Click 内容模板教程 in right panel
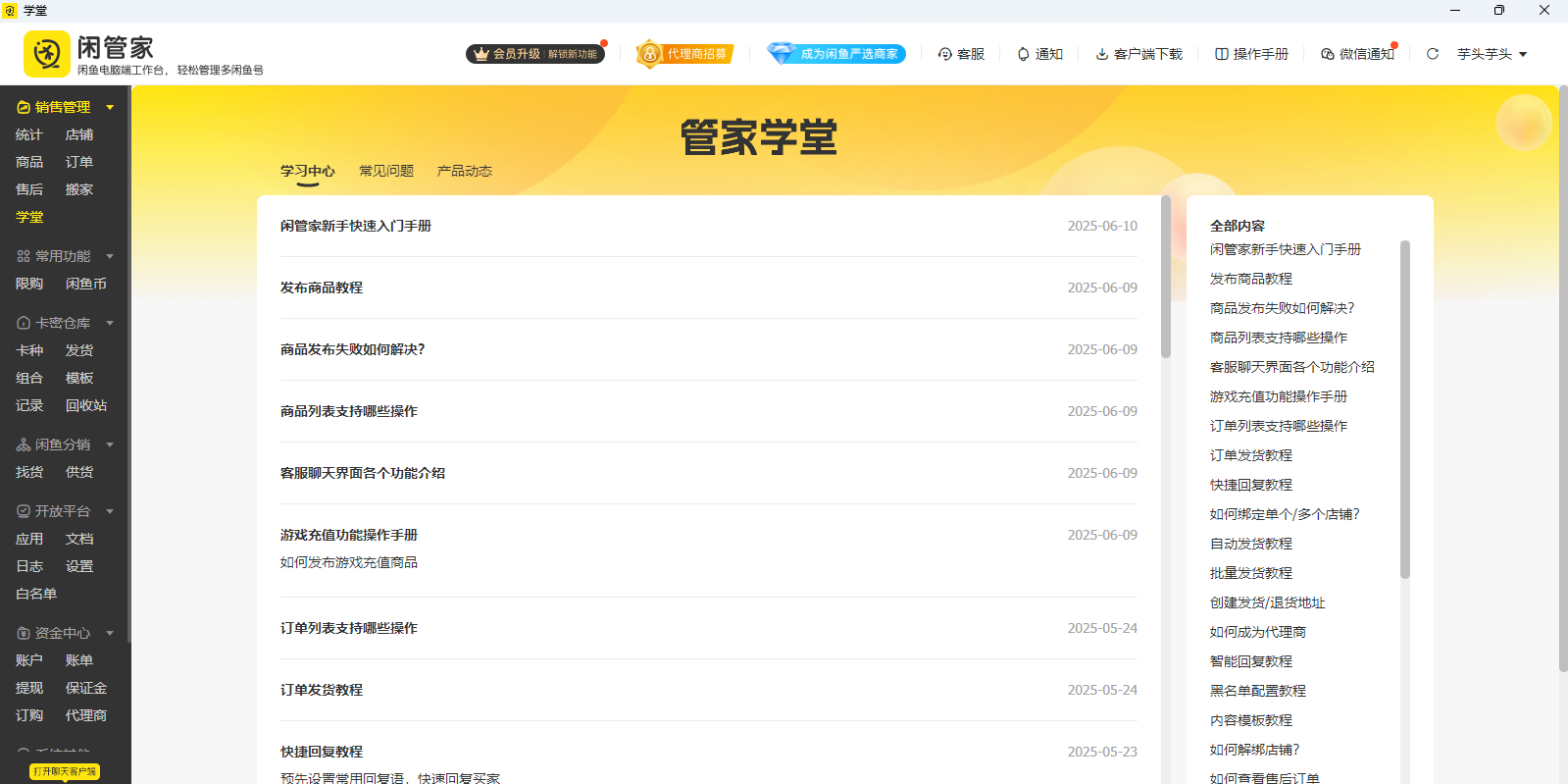1568x784 pixels. coord(1251,720)
